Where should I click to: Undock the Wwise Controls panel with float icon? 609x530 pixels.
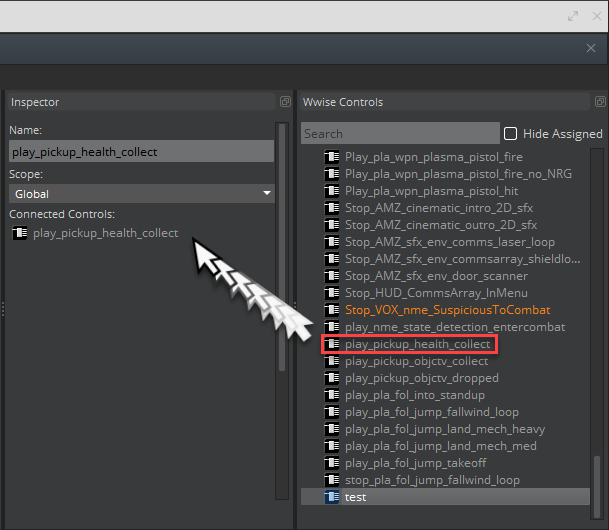point(600,102)
